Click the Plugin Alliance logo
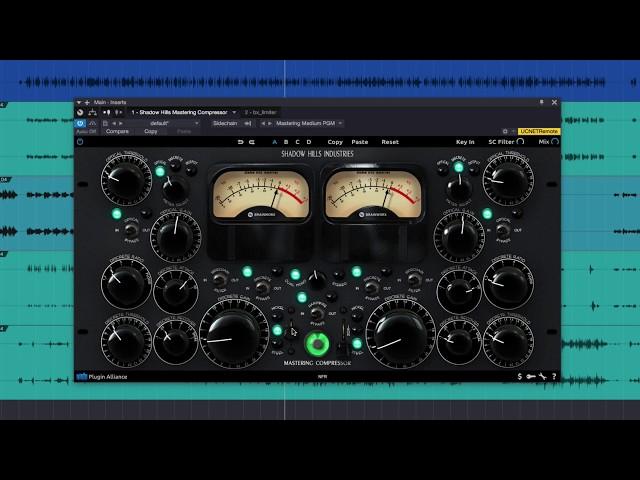This screenshot has height=480, width=640. click(x=102, y=377)
